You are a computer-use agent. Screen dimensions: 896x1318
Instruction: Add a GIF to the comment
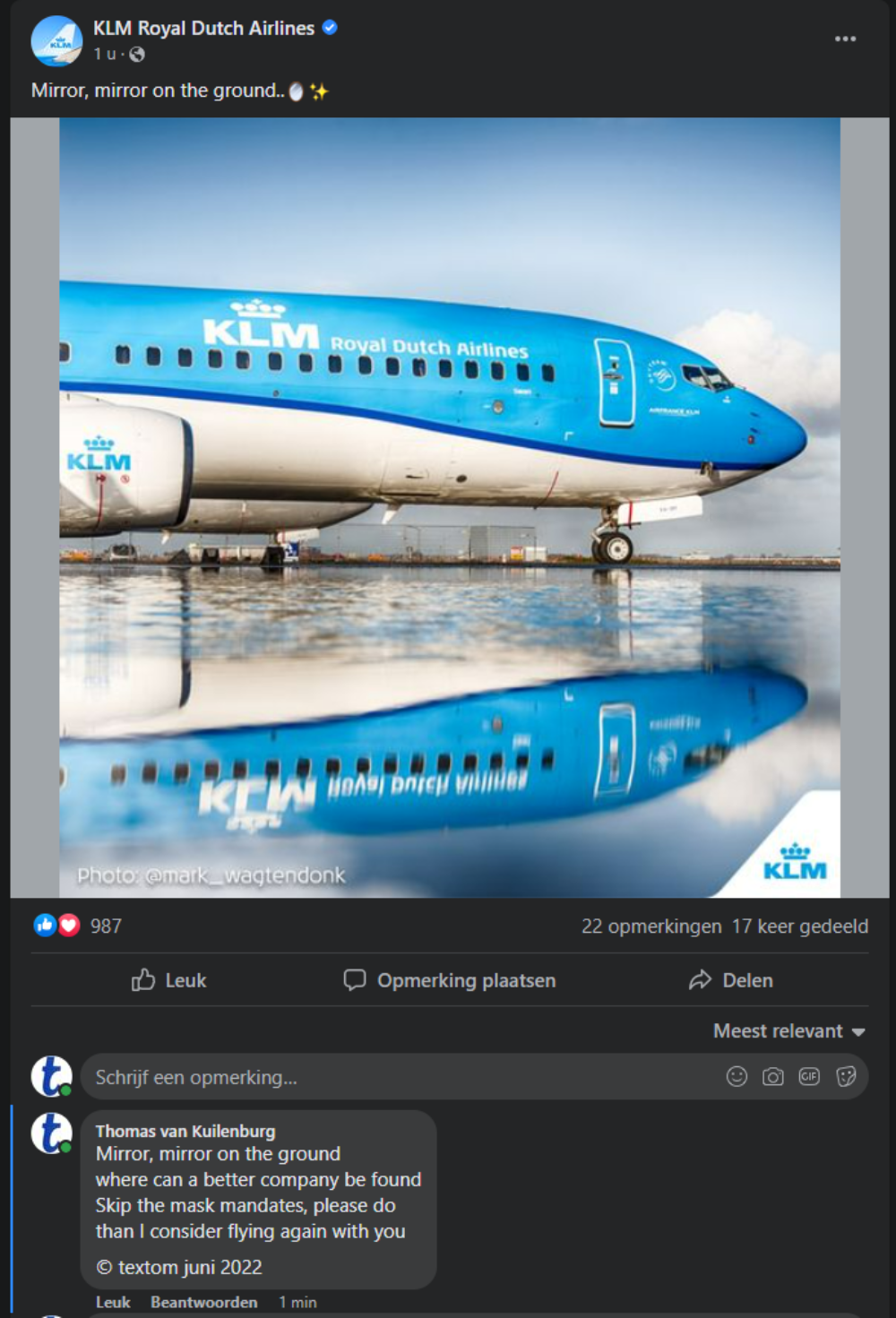pos(809,1076)
